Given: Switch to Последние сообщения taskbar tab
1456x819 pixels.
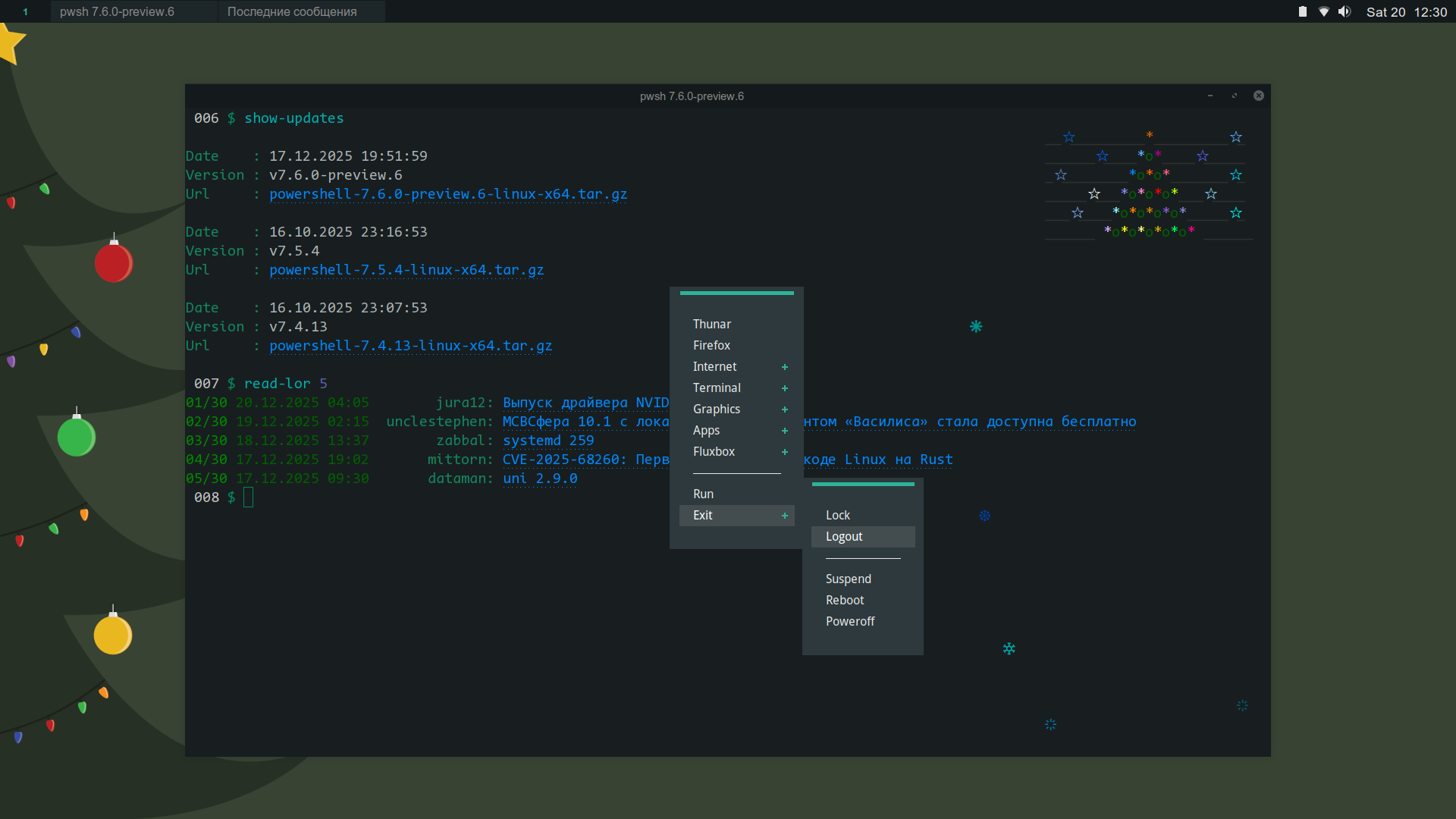Looking at the screenshot, I should coord(293,11).
